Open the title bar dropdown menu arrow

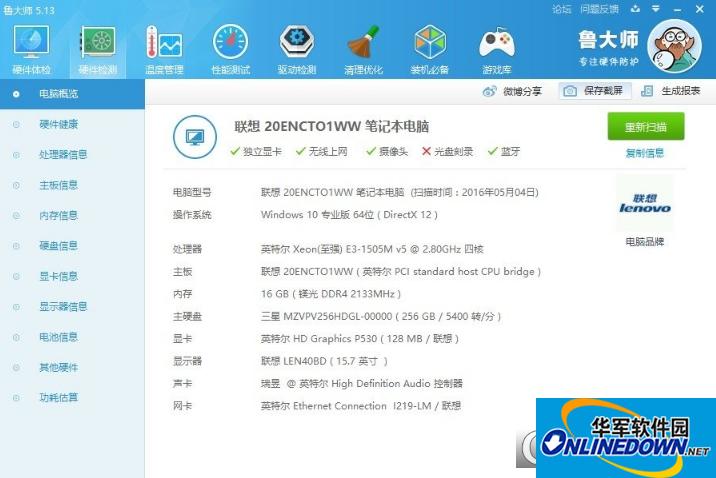[x=656, y=9]
